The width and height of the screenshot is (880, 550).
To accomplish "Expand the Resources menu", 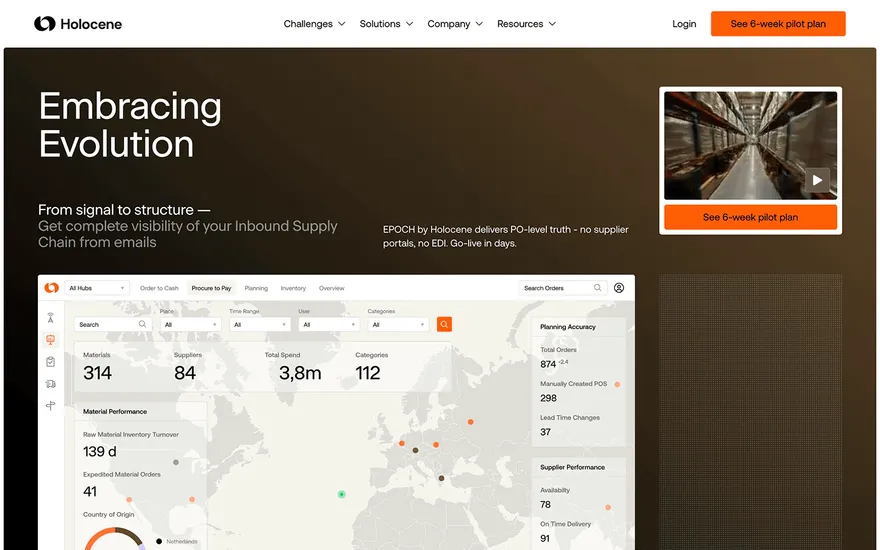I will point(526,24).
